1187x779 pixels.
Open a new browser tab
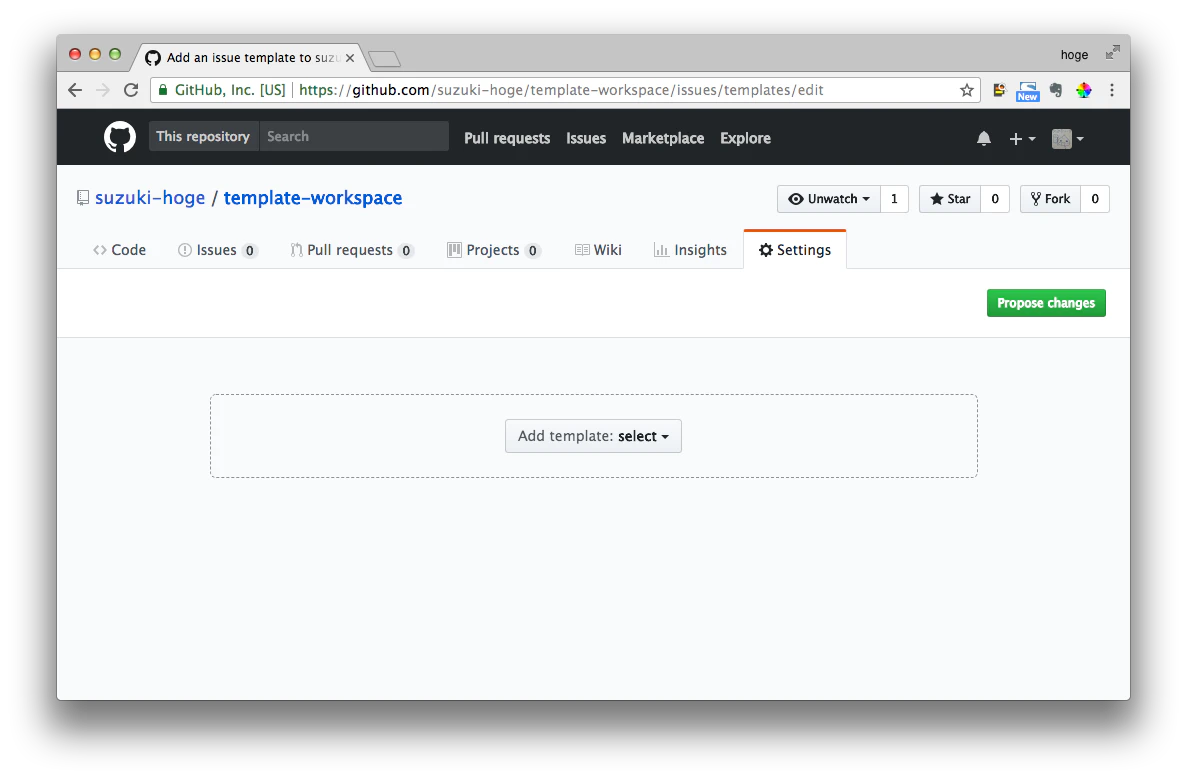(x=385, y=59)
